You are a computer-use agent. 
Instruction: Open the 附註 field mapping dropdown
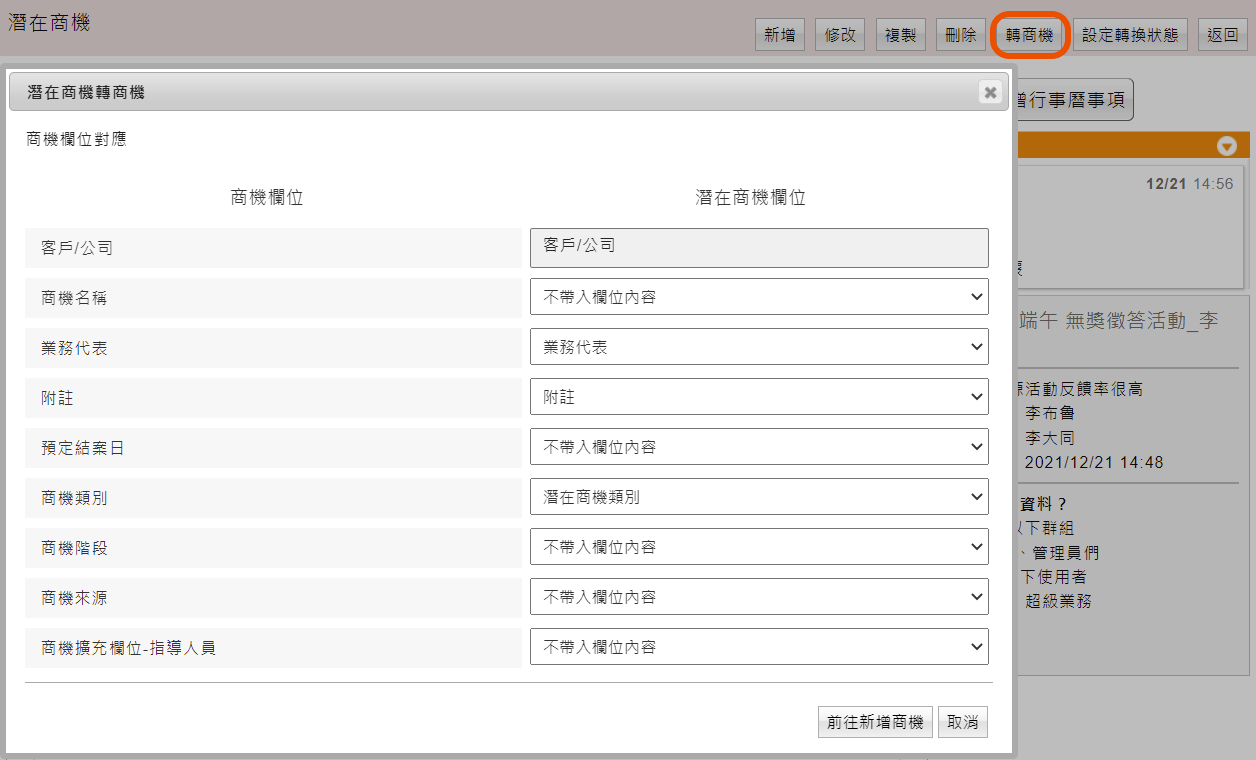tap(759, 397)
